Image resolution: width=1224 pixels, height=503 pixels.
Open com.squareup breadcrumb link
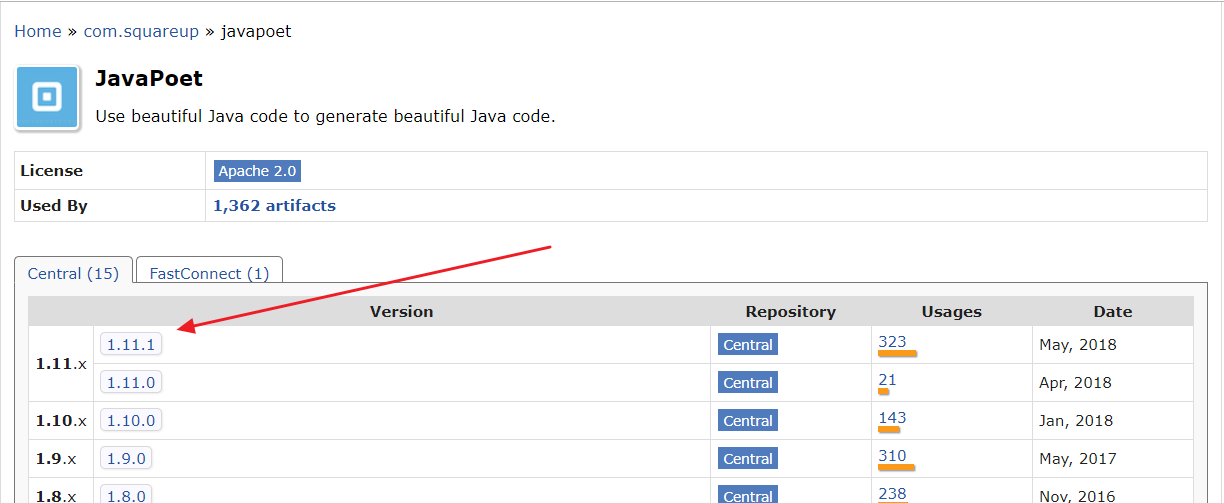(141, 31)
